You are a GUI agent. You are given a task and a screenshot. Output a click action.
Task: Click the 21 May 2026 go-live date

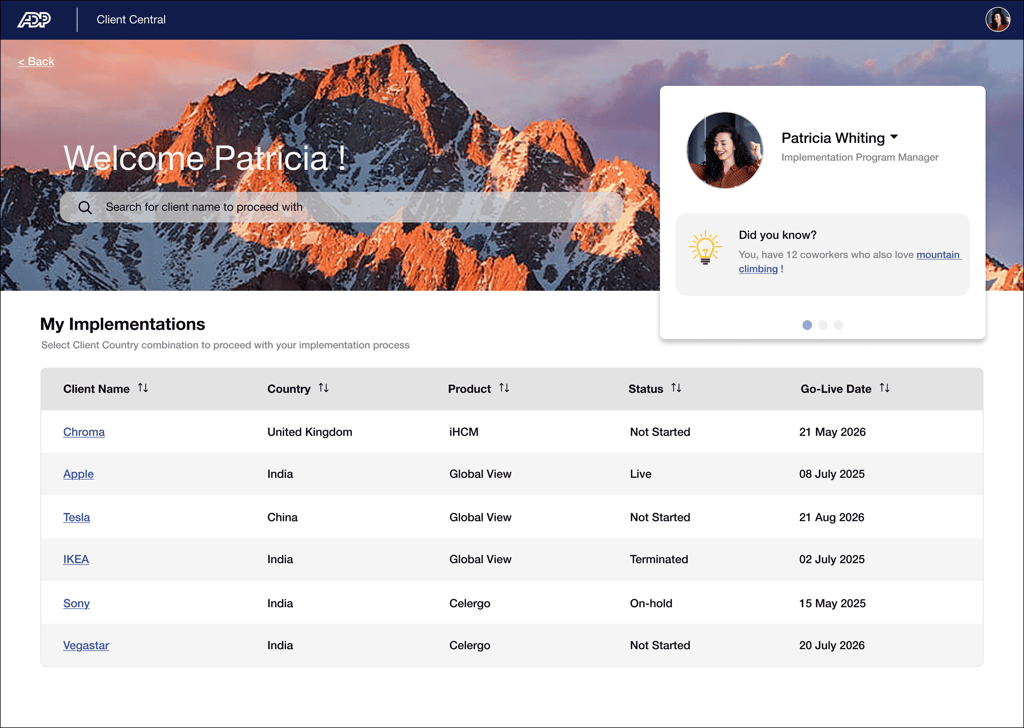point(833,432)
